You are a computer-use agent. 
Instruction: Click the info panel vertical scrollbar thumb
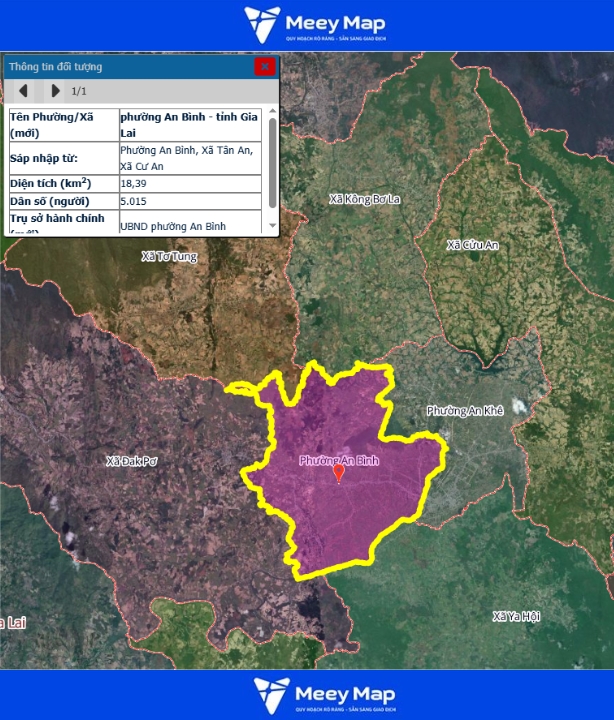point(273,160)
